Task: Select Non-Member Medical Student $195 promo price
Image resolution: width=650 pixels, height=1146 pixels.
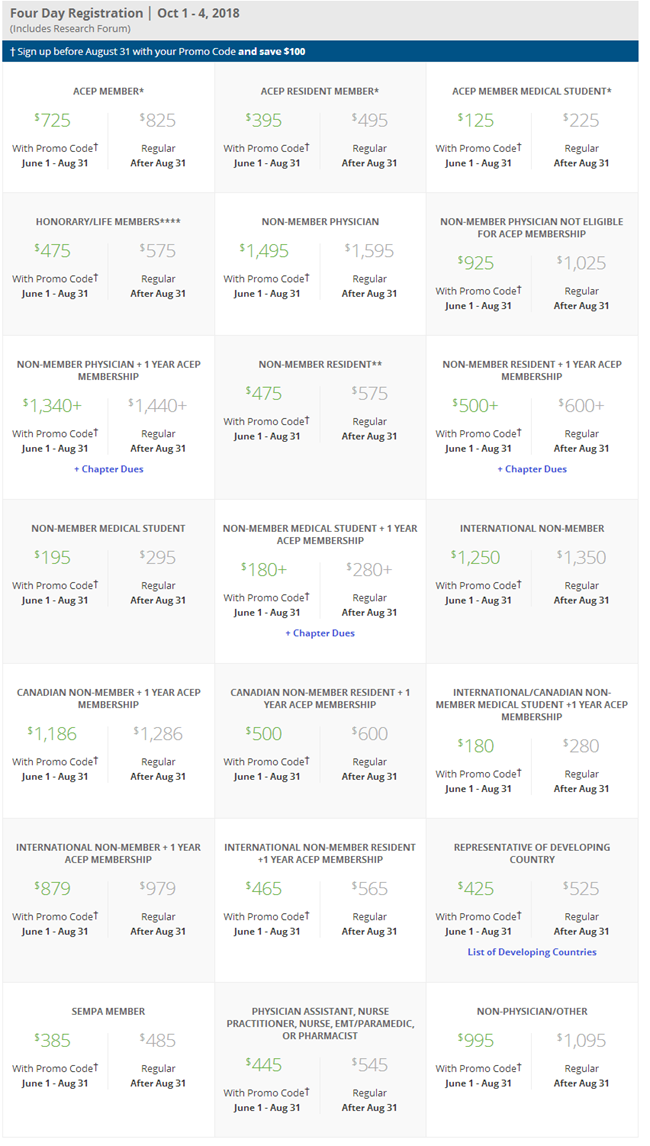Action: (54, 557)
